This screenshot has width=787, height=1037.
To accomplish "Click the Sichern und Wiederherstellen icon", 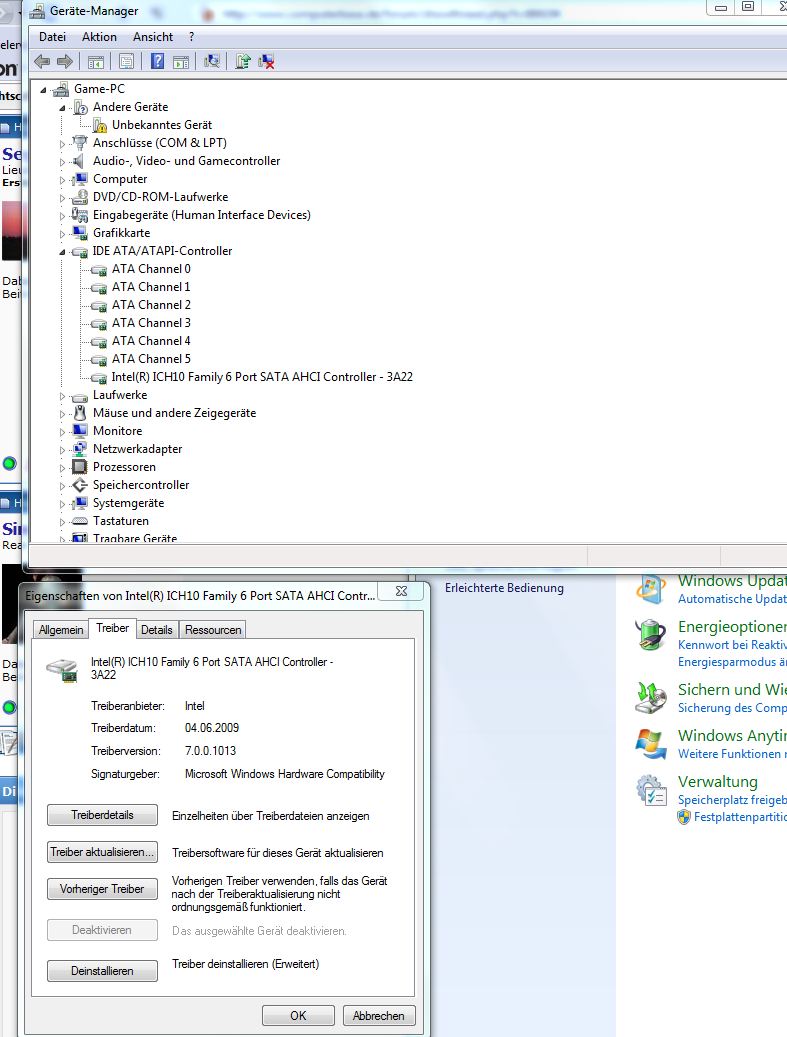I will pos(651,698).
